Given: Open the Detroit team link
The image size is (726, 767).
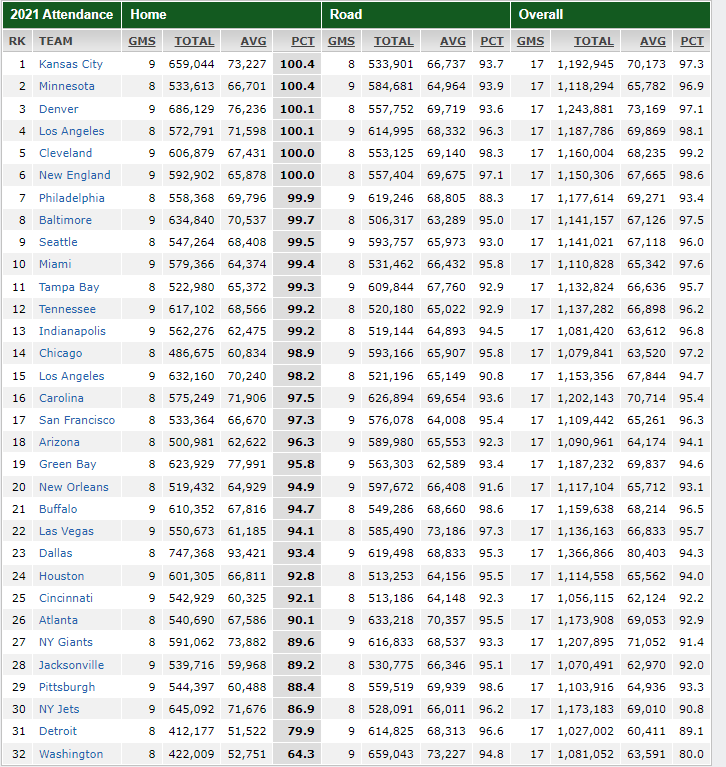Looking at the screenshot, I should (58, 731).
